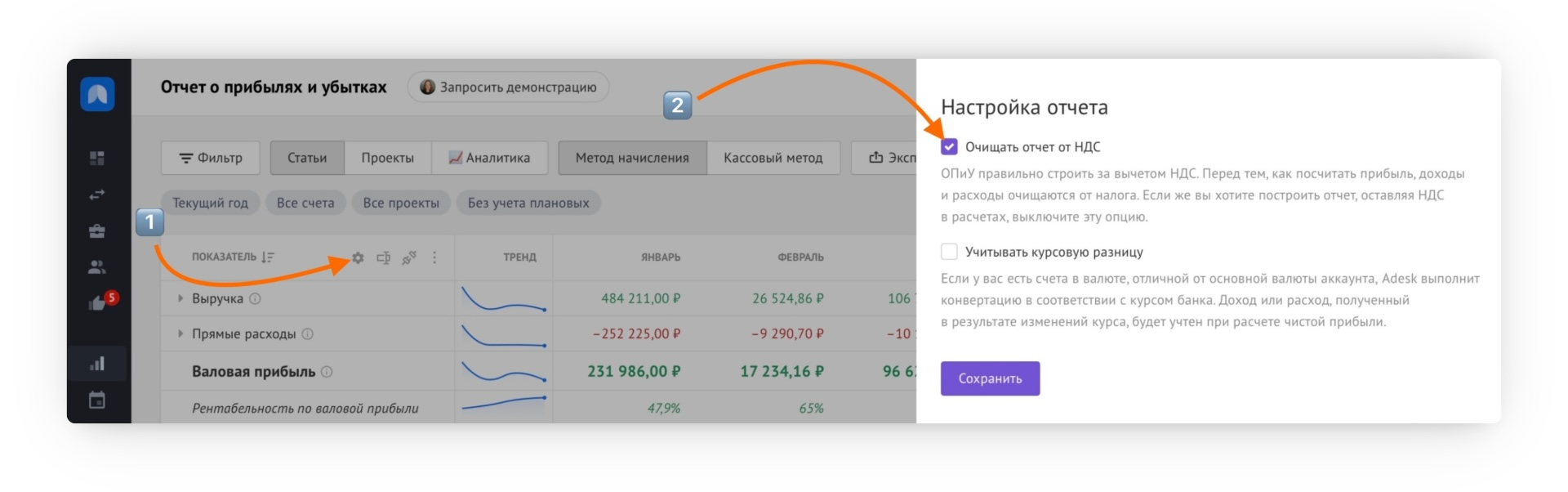Expand the 'Прямые расходы' row
This screenshot has width=1568, height=492.
(180, 334)
